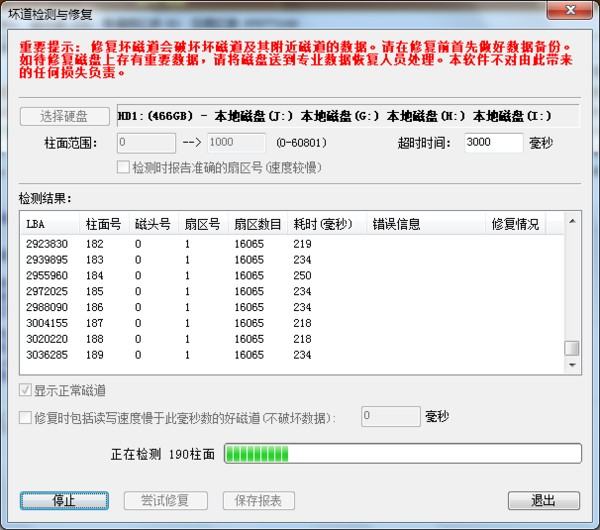Click the 修复情况 column header
This screenshot has height=530, width=600.
click(x=515, y=224)
